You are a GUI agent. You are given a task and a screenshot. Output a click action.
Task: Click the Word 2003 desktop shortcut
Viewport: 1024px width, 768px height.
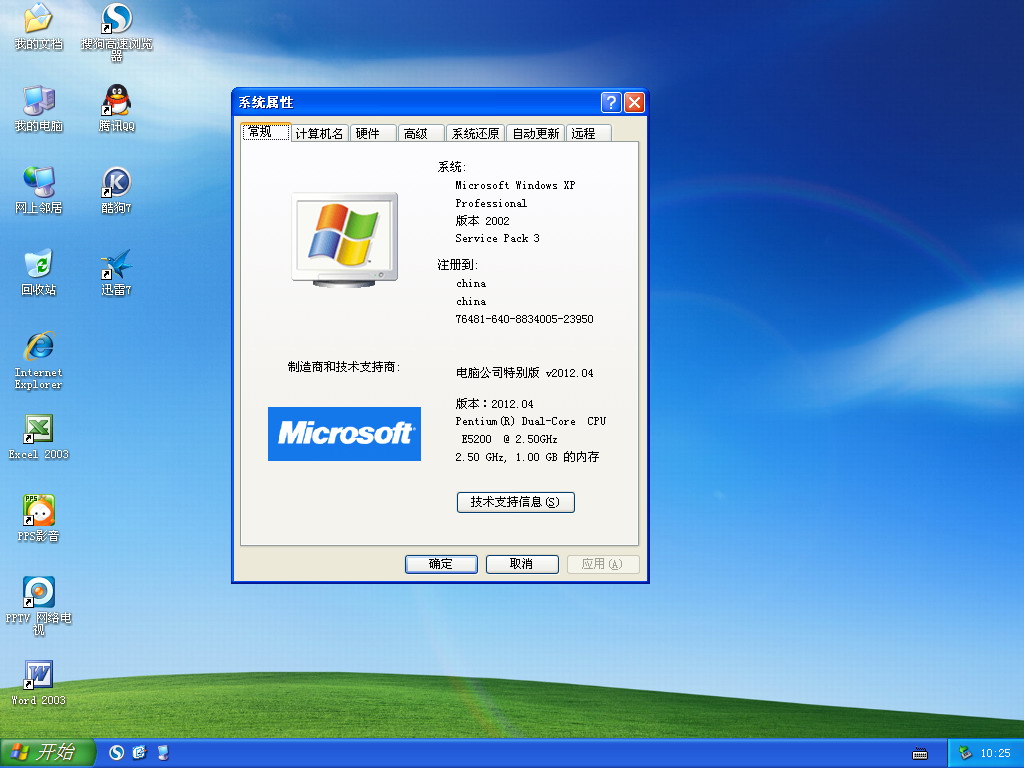38,675
